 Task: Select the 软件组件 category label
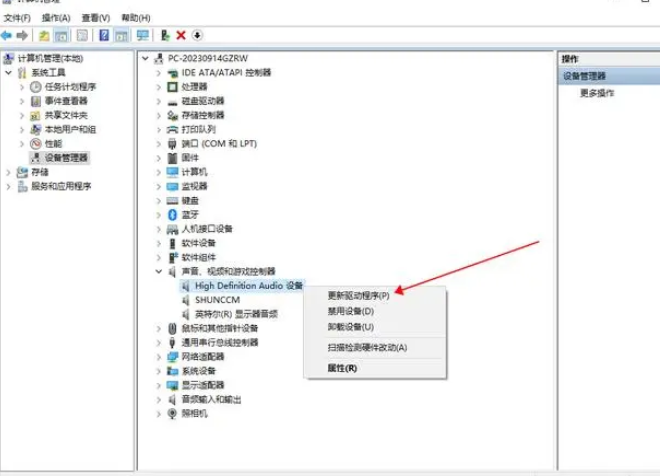point(198,258)
